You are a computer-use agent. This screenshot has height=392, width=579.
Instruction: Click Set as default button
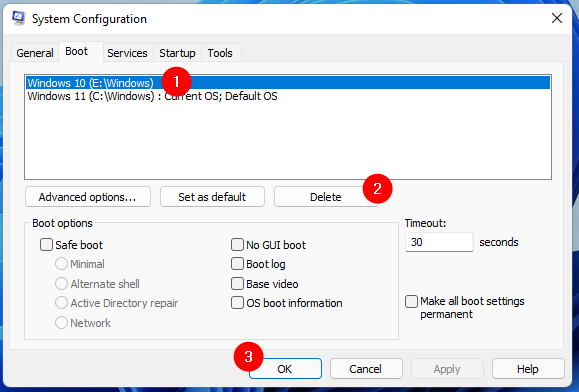(x=212, y=197)
